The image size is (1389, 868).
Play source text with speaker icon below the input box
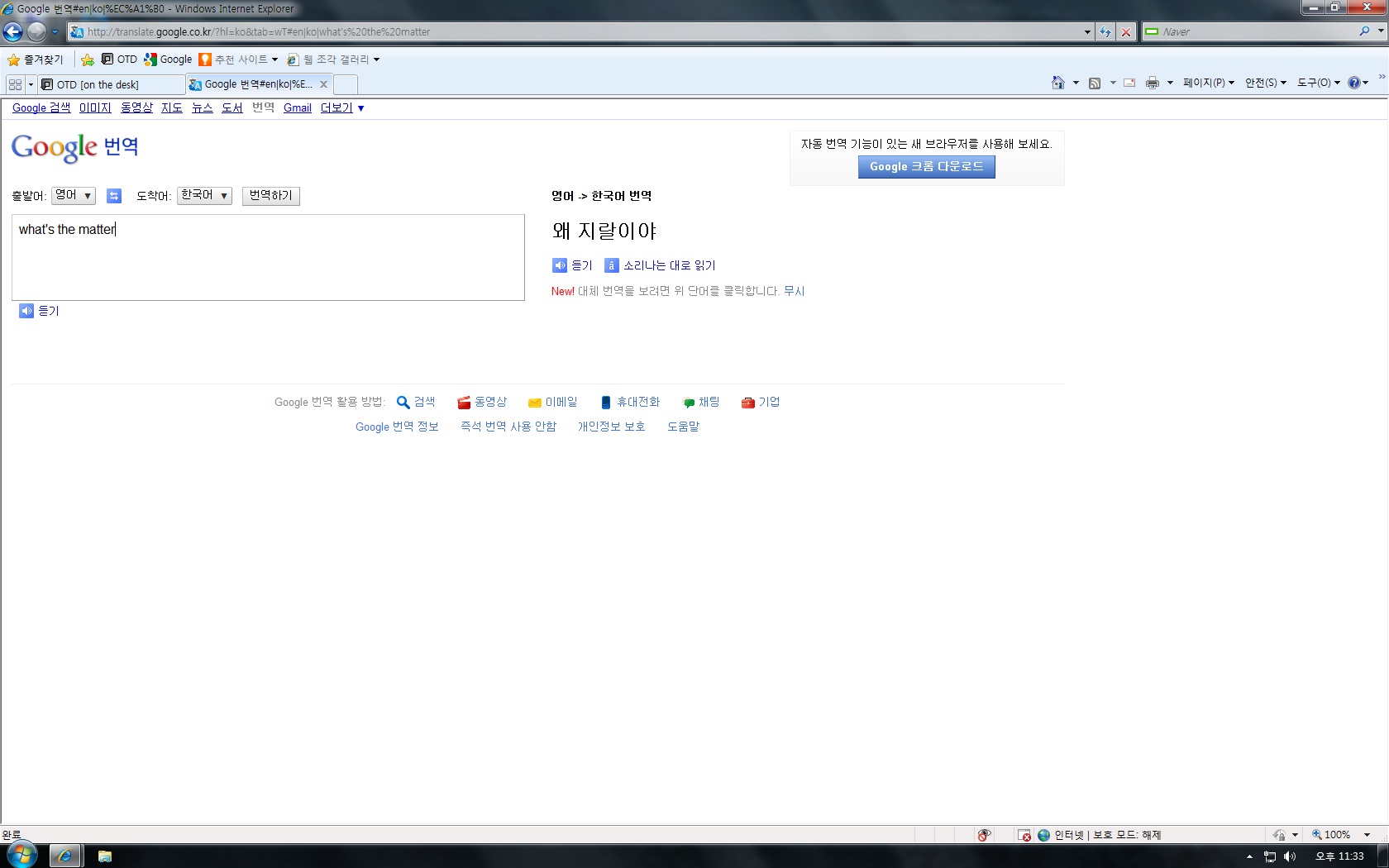26,311
